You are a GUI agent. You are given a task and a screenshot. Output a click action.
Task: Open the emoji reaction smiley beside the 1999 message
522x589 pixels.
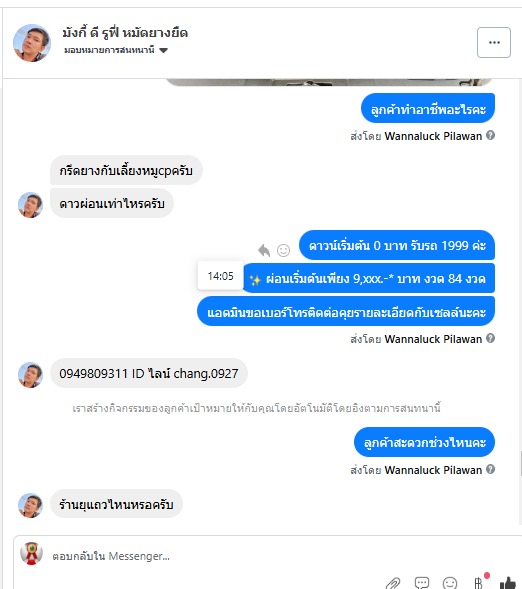283,250
